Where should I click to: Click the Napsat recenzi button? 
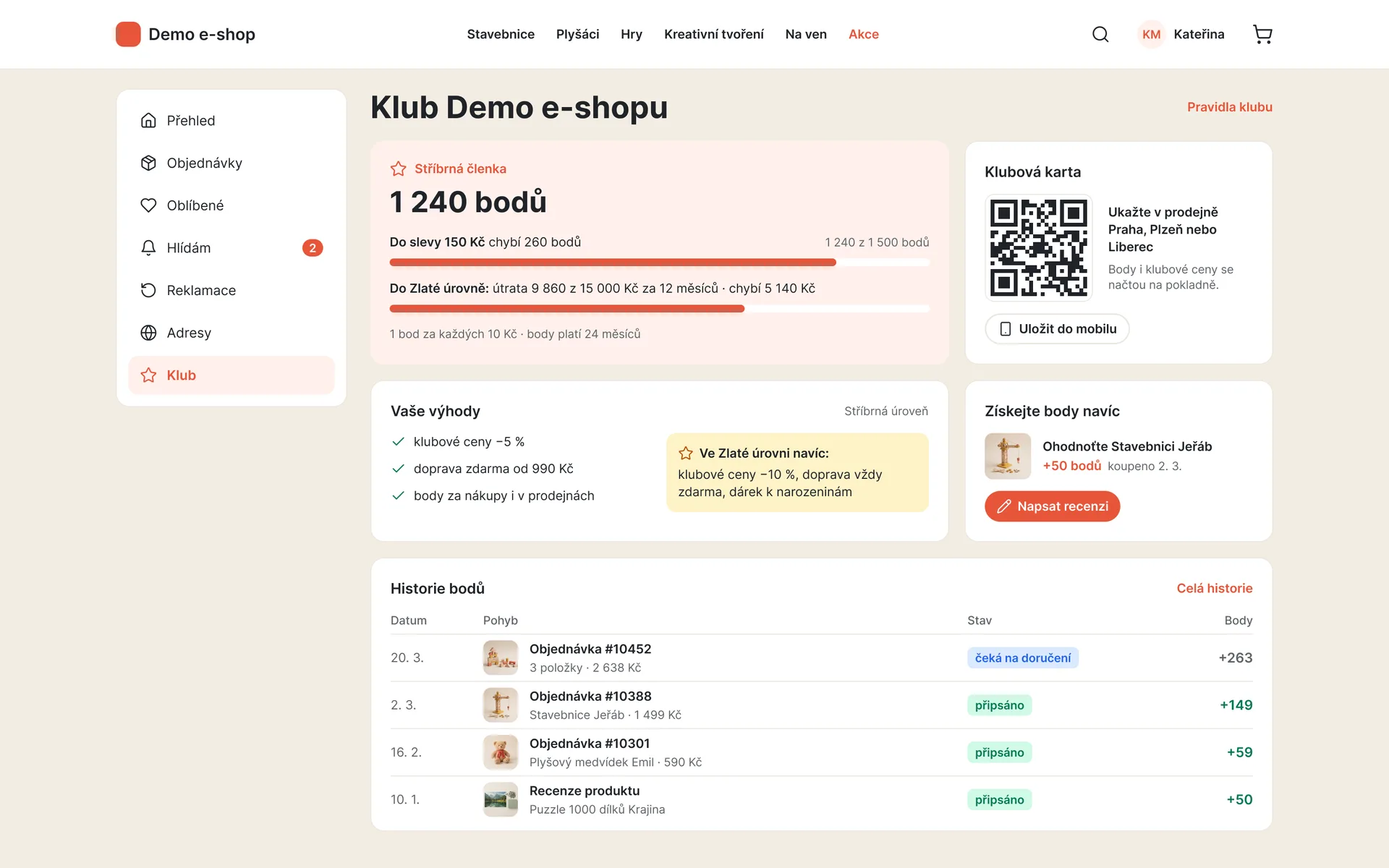coord(1052,506)
